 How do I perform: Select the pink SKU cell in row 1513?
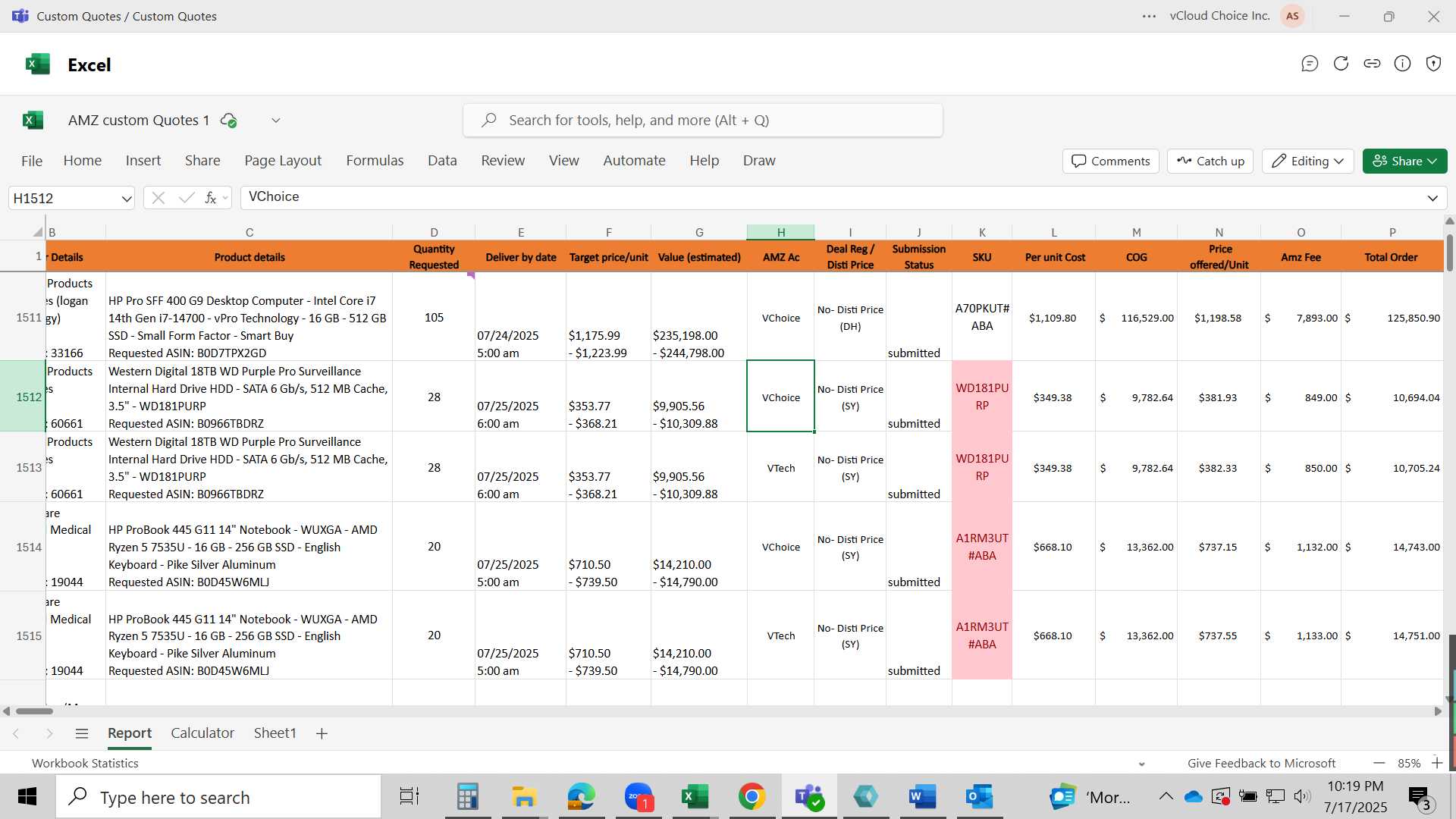(982, 467)
